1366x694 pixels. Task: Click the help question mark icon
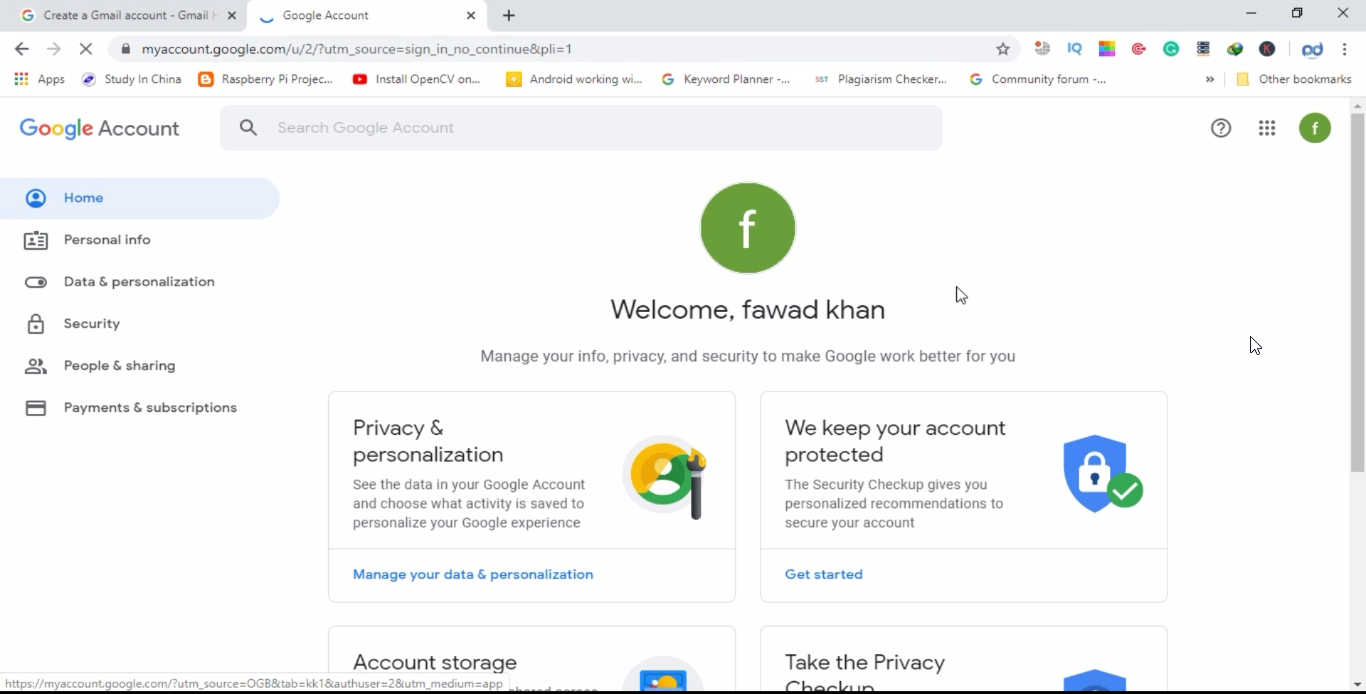click(1221, 128)
